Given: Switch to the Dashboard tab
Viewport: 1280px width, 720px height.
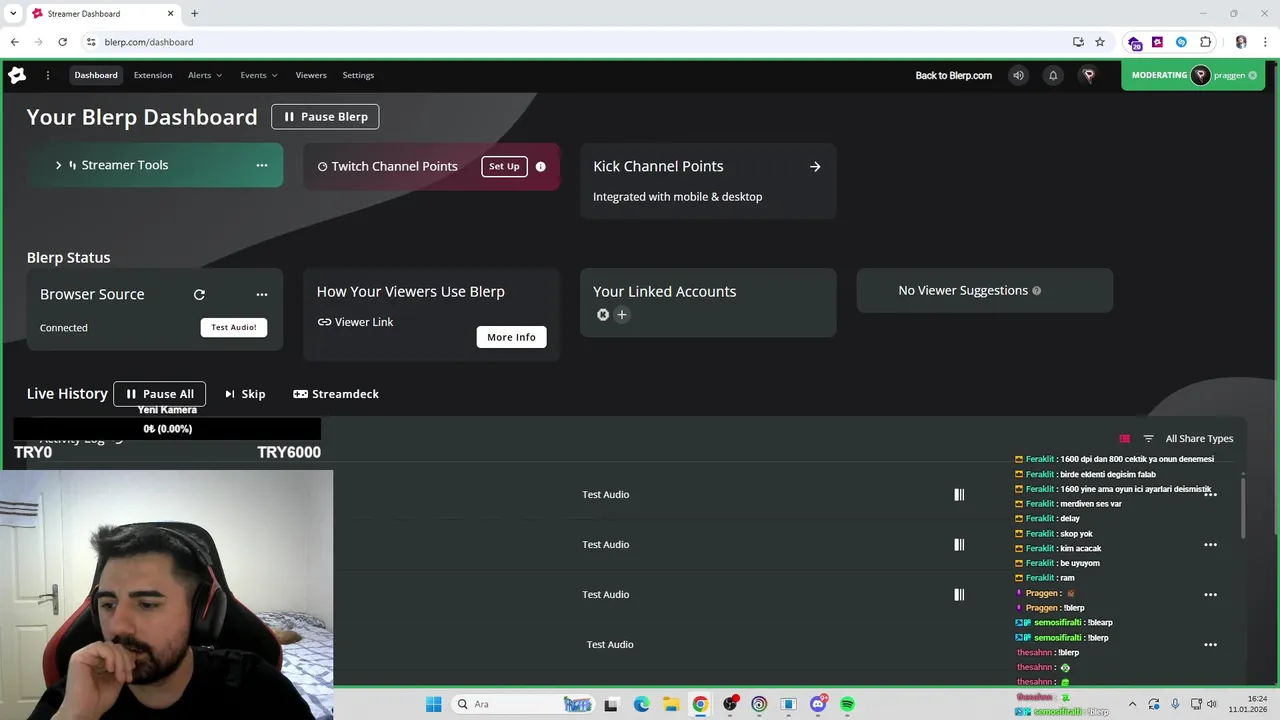Looking at the screenshot, I should 96,75.
